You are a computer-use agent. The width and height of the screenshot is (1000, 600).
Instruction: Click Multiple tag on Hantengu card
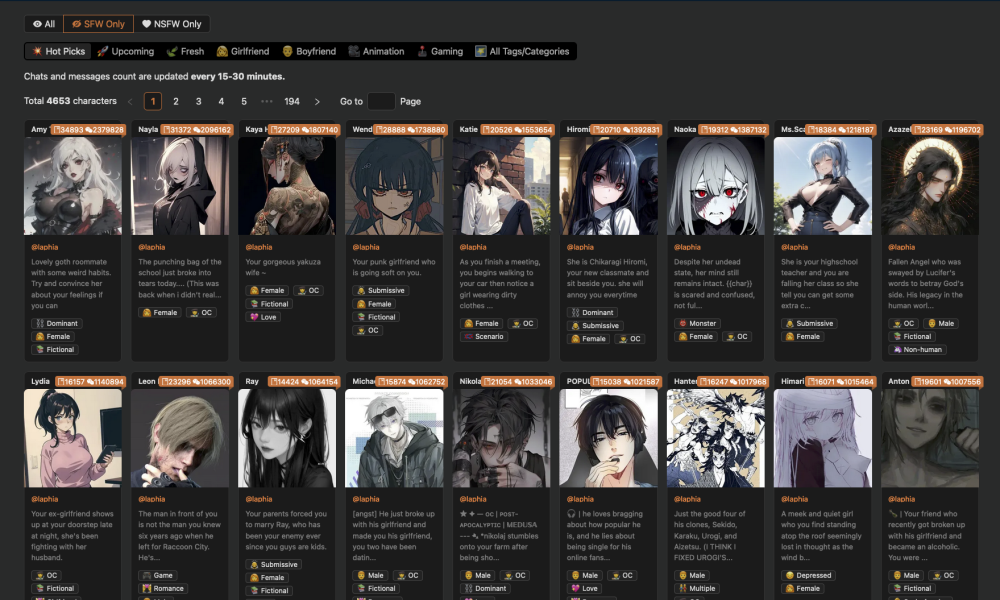pos(696,589)
